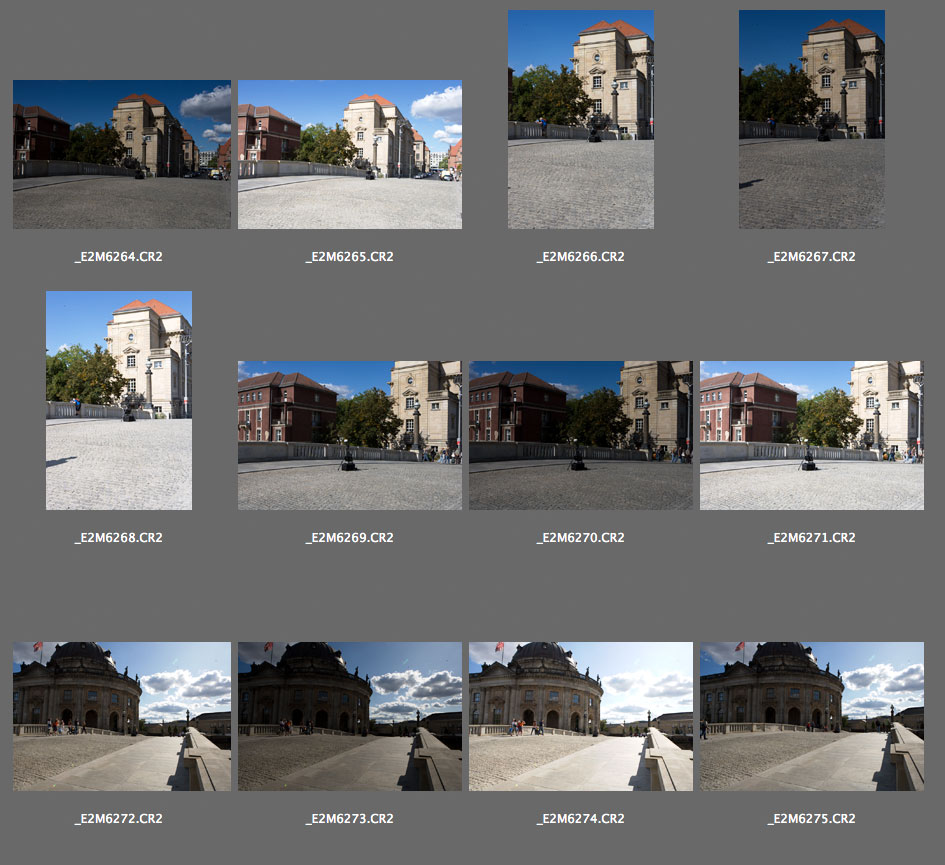The image size is (945, 865).
Task: Open the last thumbnail _E2M6275.CR2
Action: pyautogui.click(x=812, y=717)
